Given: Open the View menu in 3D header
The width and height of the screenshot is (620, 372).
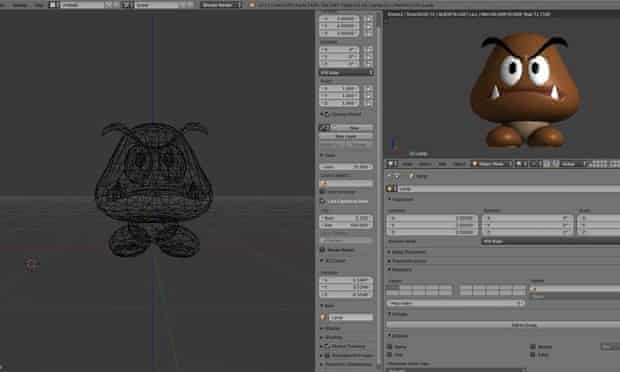Looking at the screenshot, I should click(407, 164).
